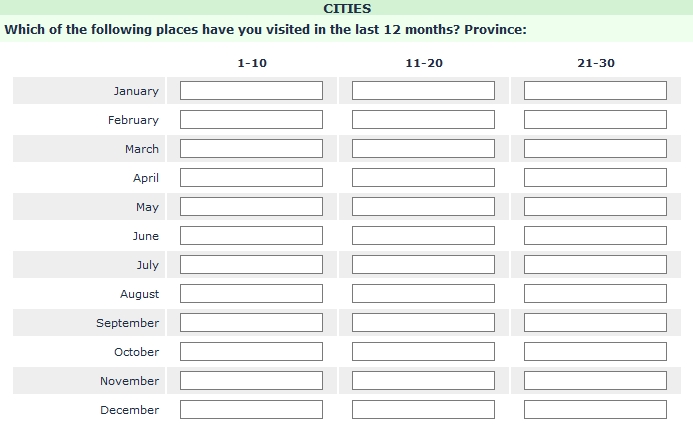Select the January 21-30 text box
Viewport: 693px width, 430px height.
pos(595,91)
